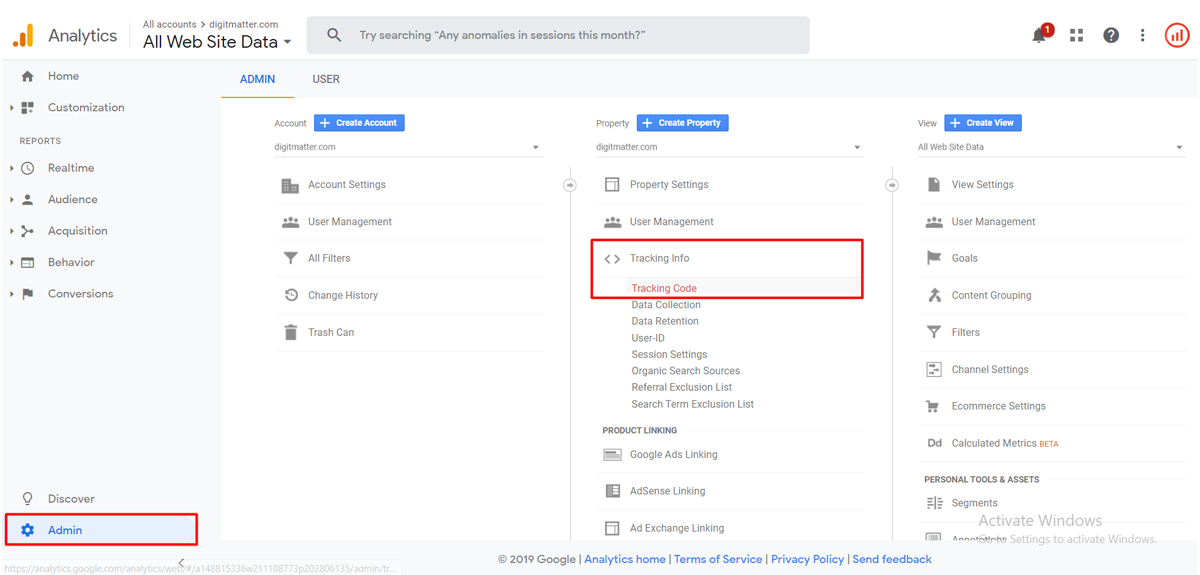The image size is (1200, 575).
Task: Click the Account Settings building icon
Action: point(290,185)
